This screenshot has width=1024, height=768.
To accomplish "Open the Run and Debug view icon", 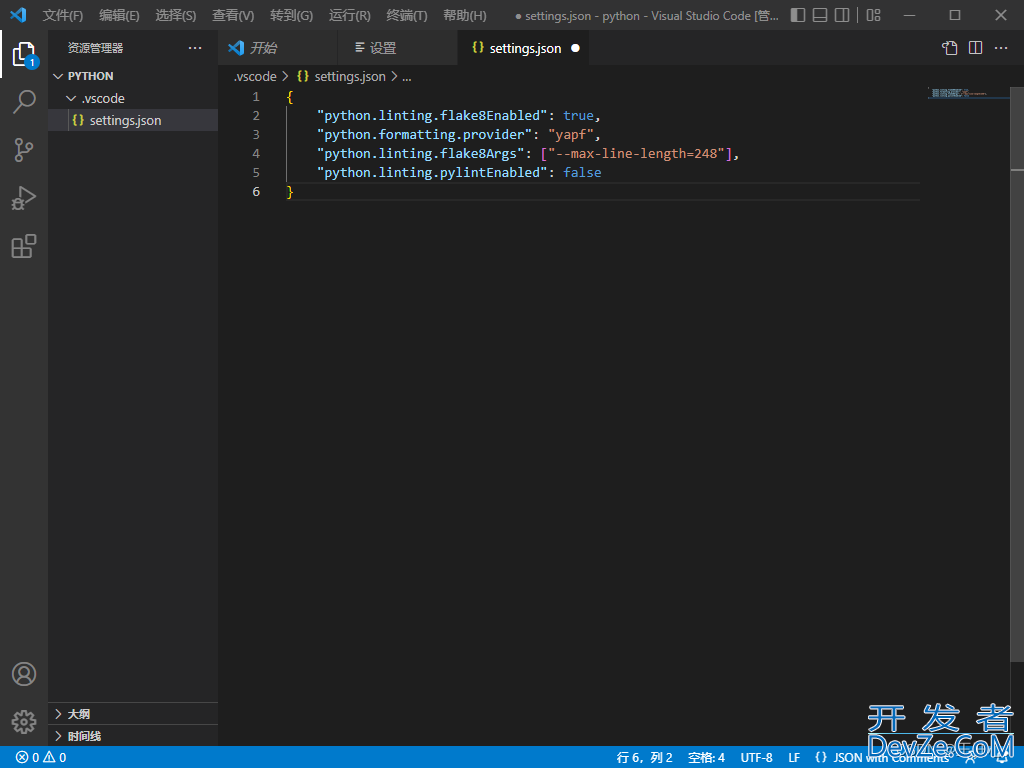I will tap(24, 198).
